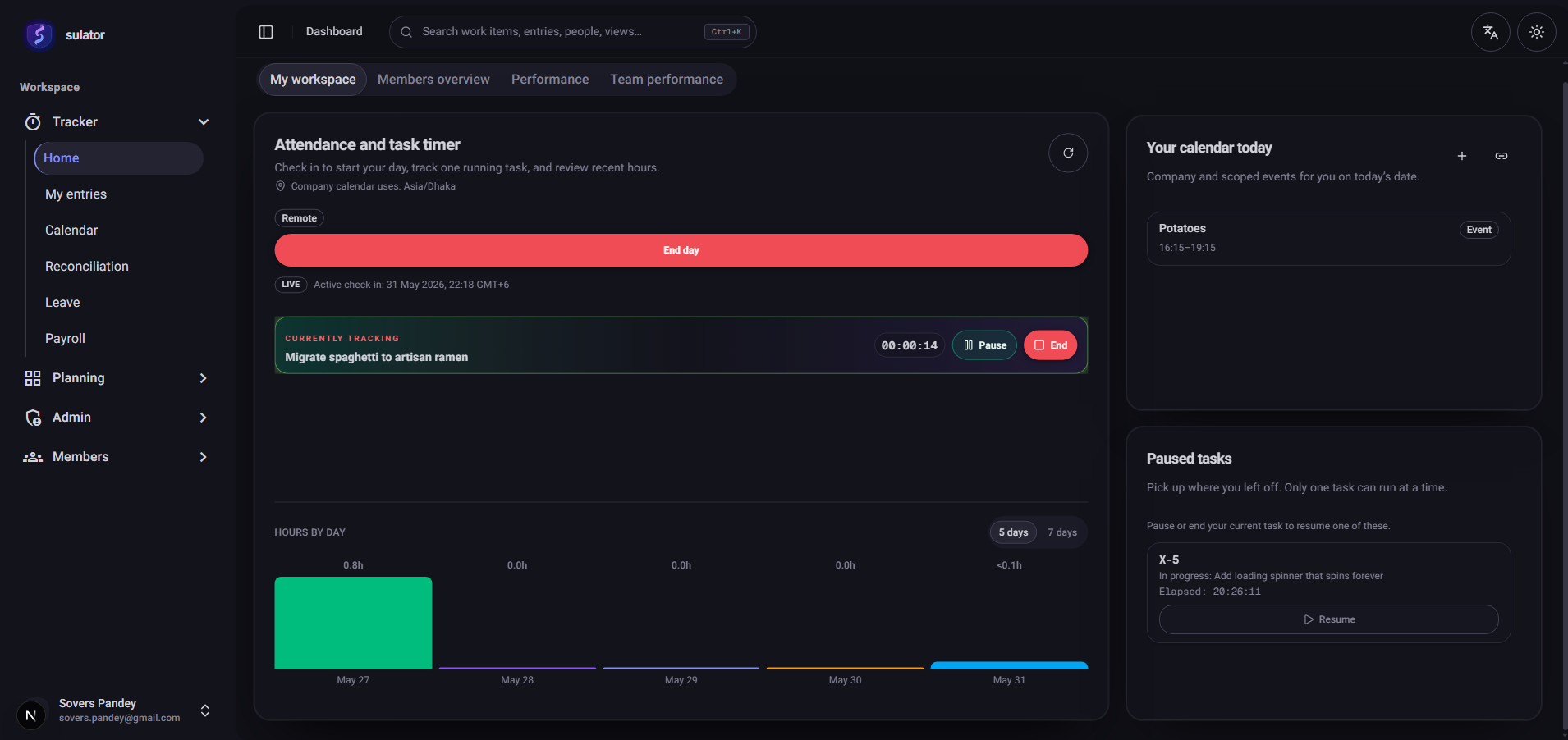This screenshot has width=1568, height=740.
Task: Click the green May 27 hours bar
Action: click(353, 623)
